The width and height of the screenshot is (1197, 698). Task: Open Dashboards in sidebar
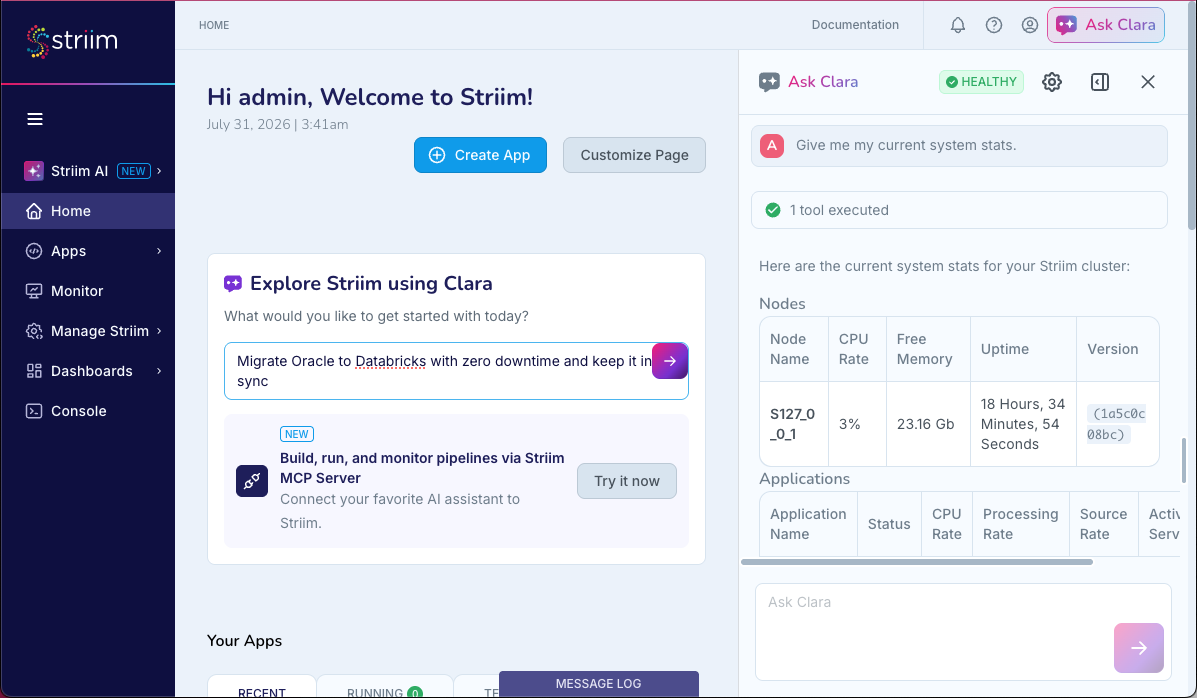tap(92, 371)
